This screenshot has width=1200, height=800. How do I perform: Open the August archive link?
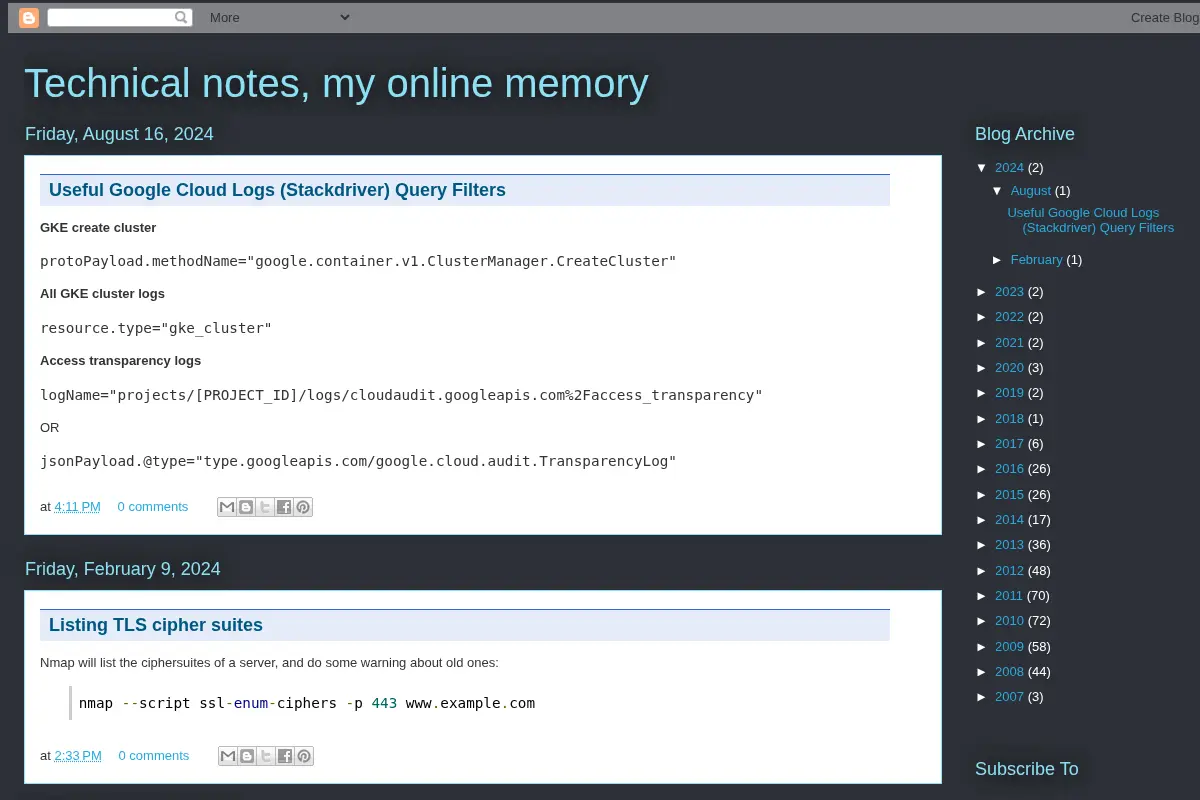tap(1031, 190)
